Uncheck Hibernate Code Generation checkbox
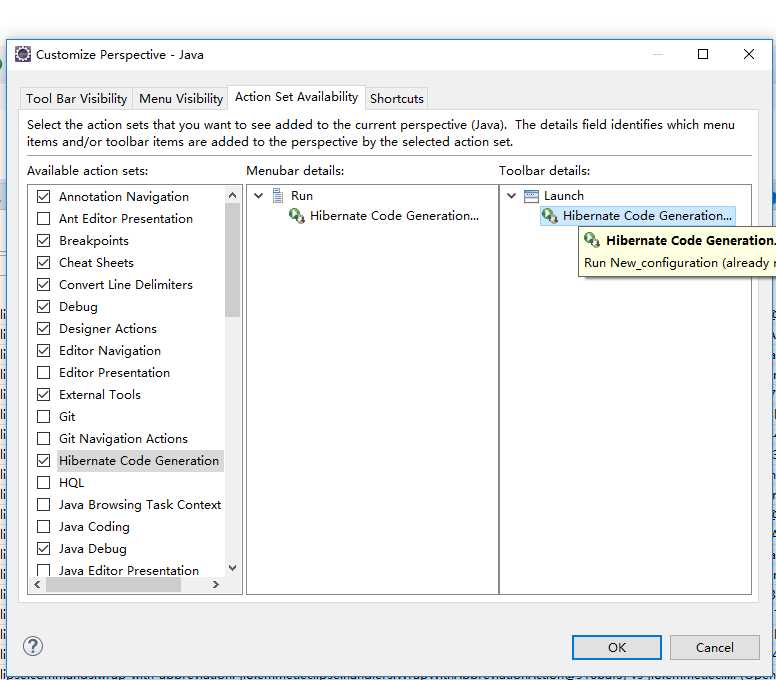The image size is (776, 680). 44,460
